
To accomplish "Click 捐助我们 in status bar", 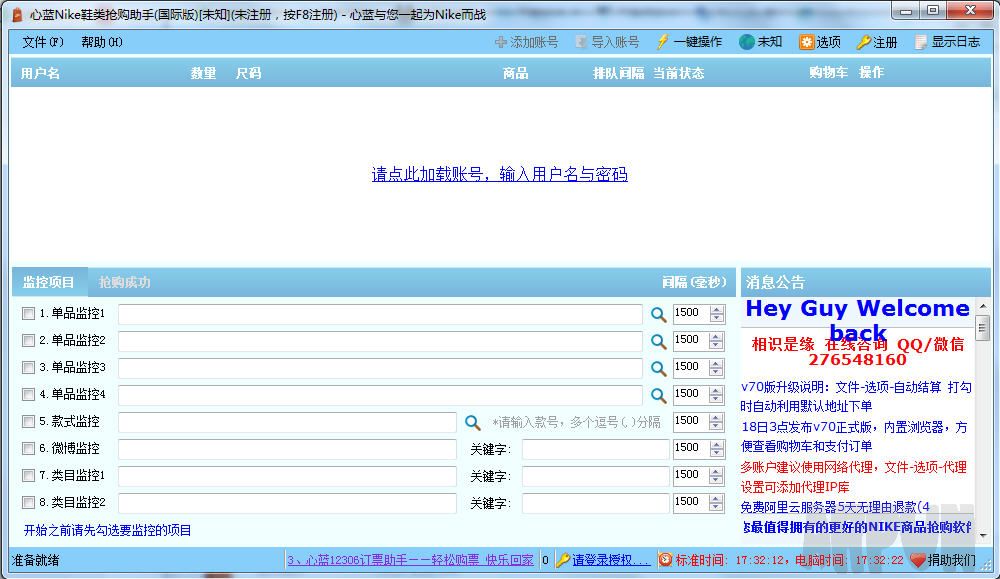I will tap(951, 560).
